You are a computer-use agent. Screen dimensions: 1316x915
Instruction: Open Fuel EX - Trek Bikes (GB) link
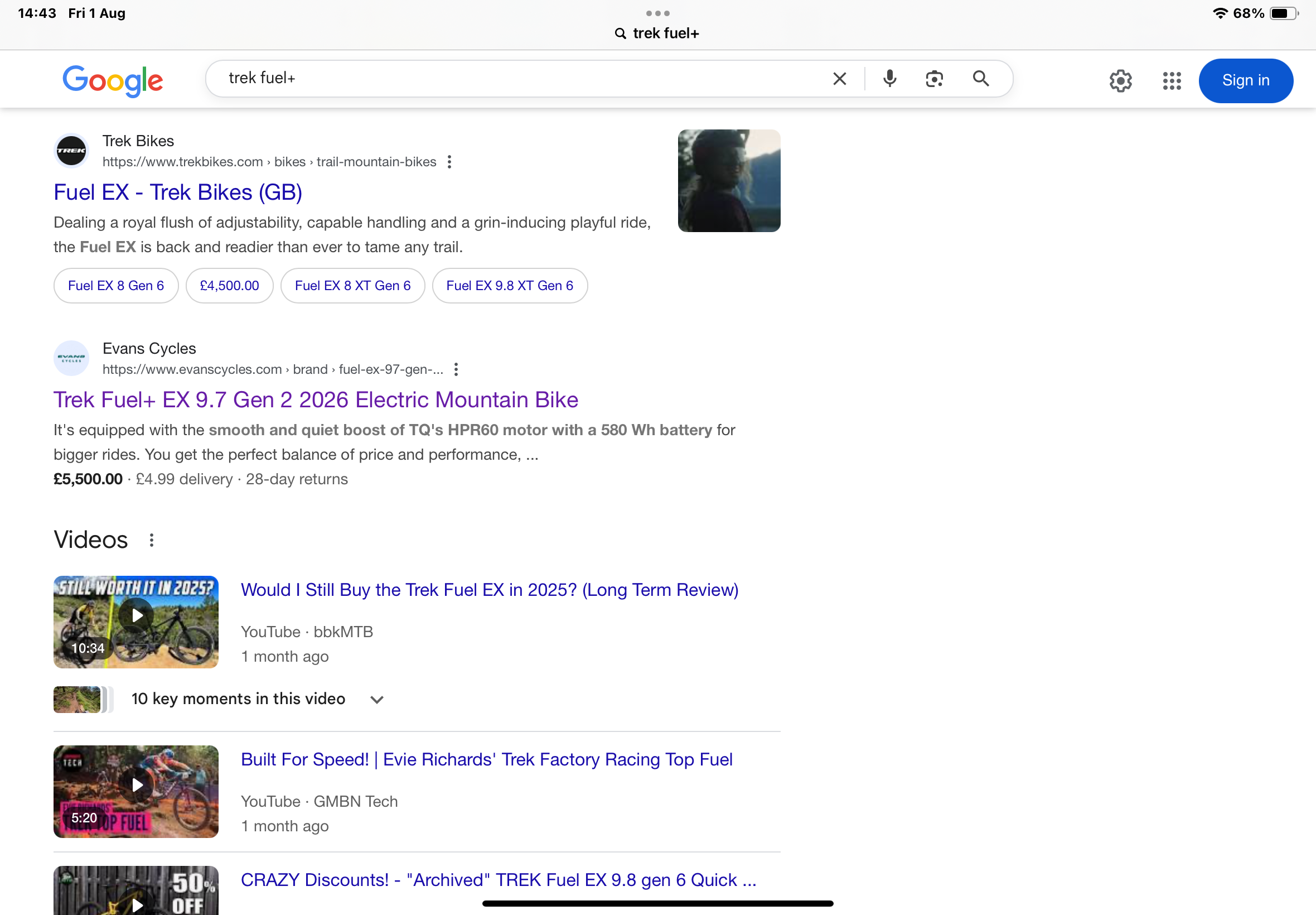178,192
